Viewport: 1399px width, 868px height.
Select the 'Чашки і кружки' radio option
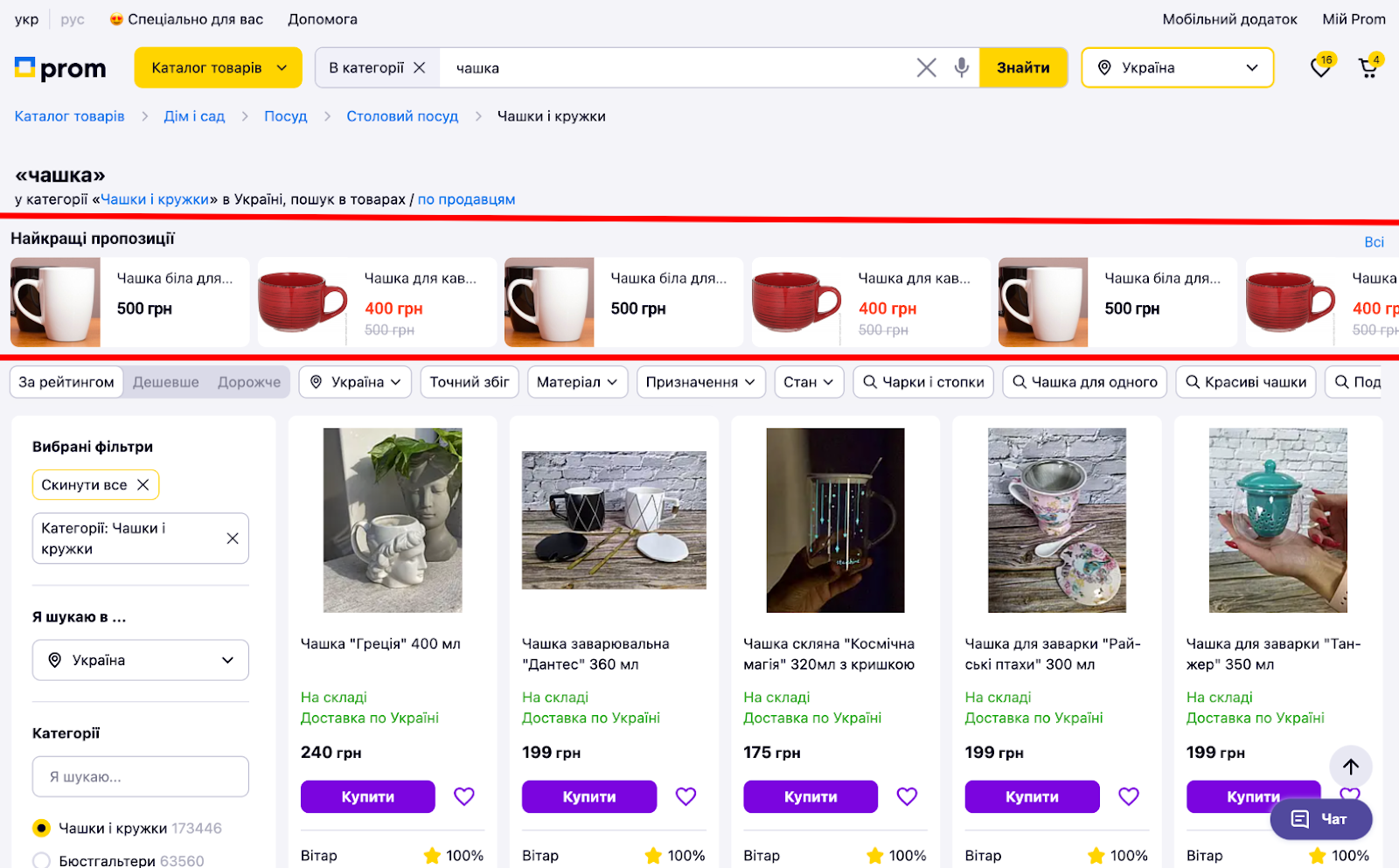(41, 828)
